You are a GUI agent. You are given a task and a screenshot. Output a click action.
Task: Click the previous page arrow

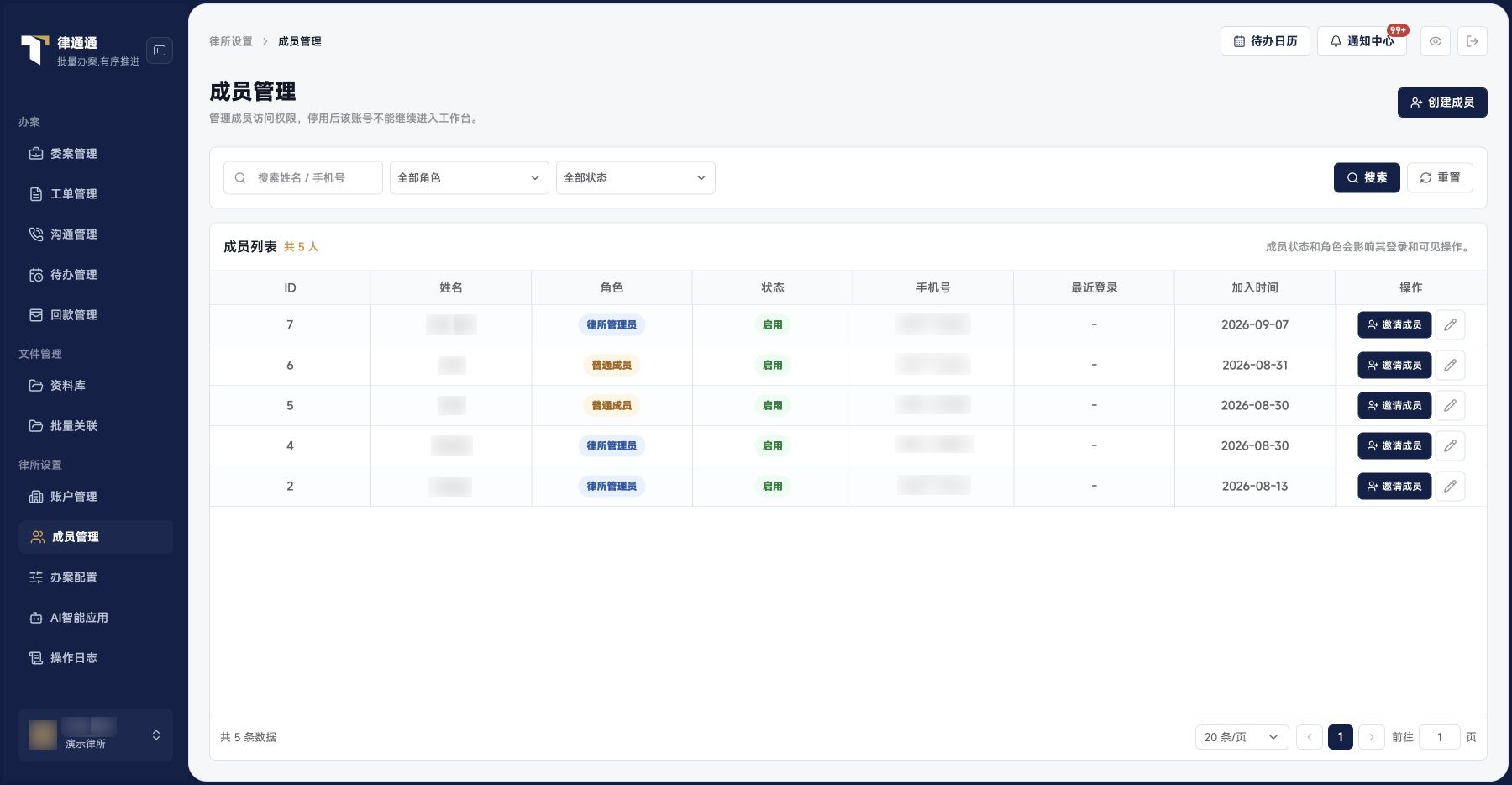(1309, 737)
